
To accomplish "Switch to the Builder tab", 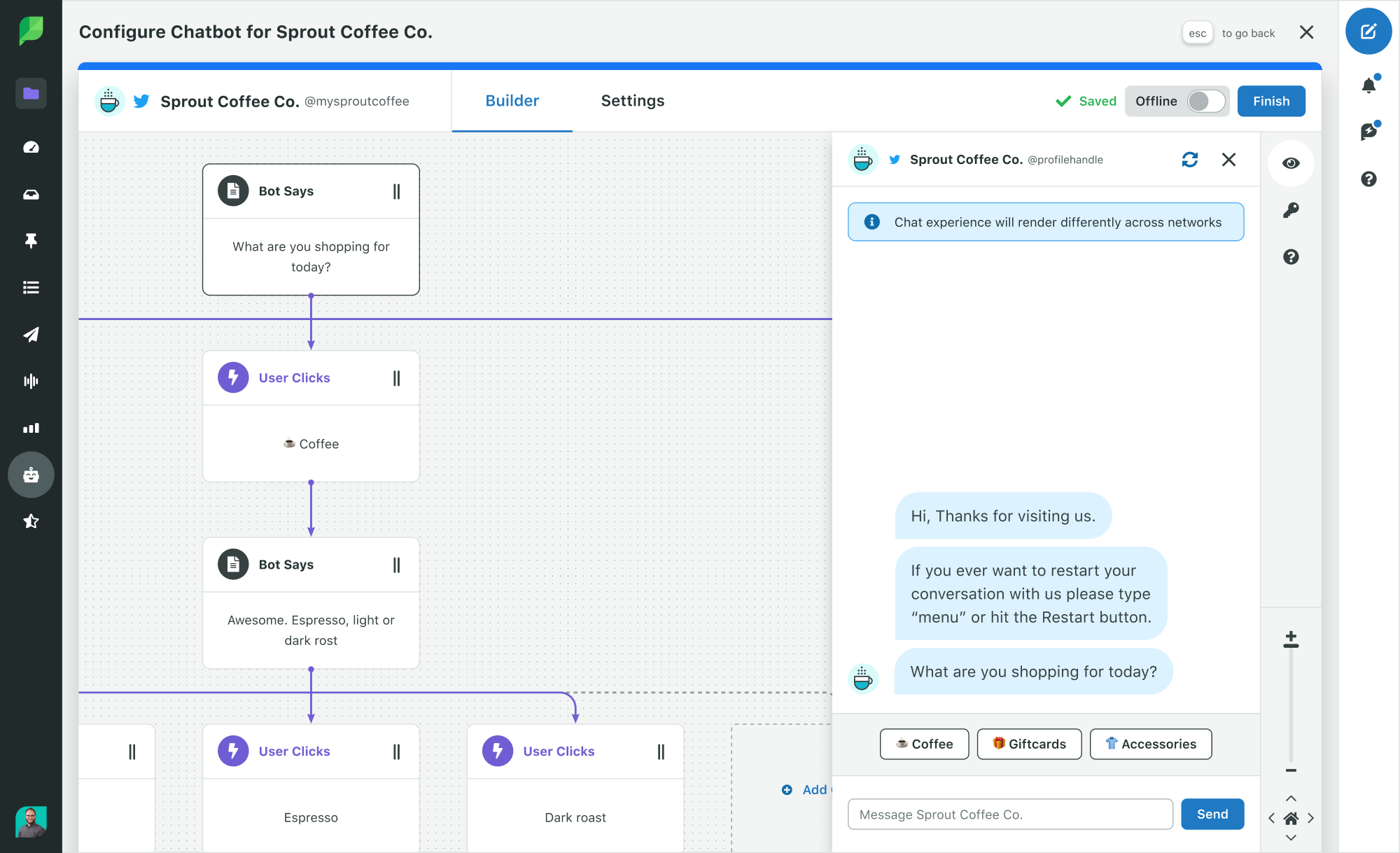I will pos(511,100).
